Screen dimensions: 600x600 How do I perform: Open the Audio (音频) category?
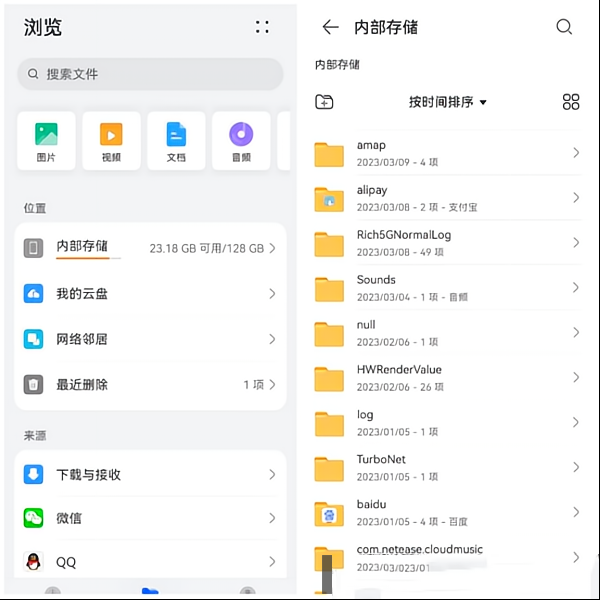point(241,141)
